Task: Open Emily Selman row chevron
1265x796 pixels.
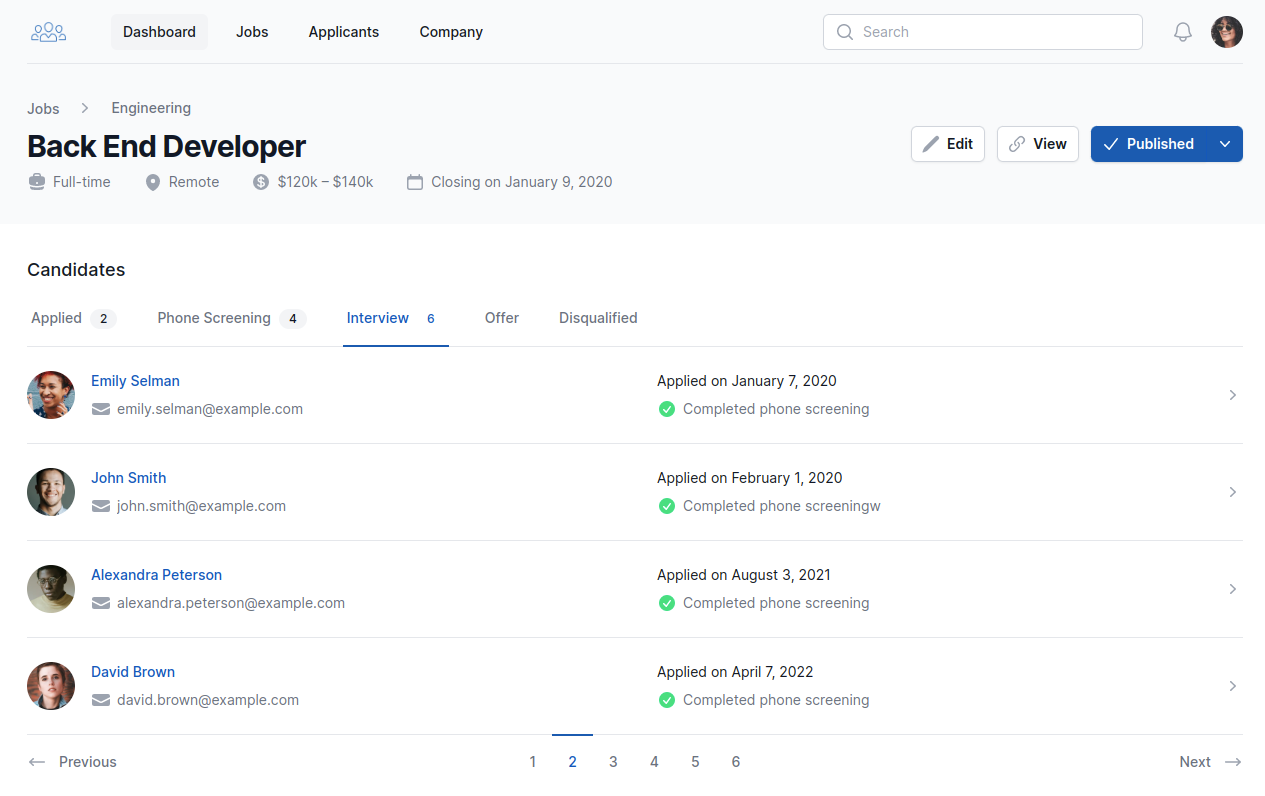Action: click(x=1232, y=395)
